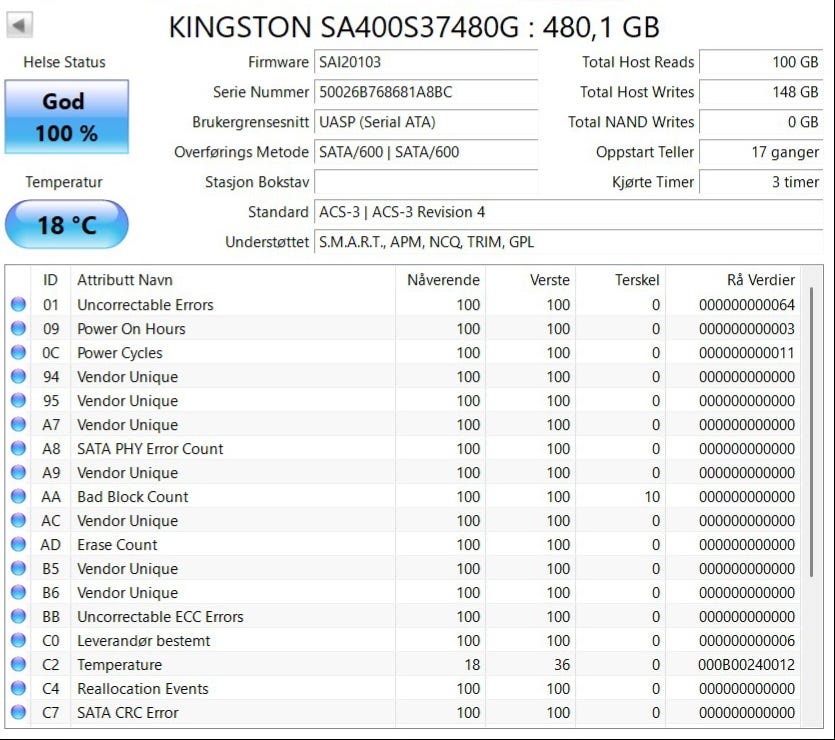This screenshot has width=835, height=740.
Task: Select the Power Cycles attribute name
Action: click(x=120, y=353)
